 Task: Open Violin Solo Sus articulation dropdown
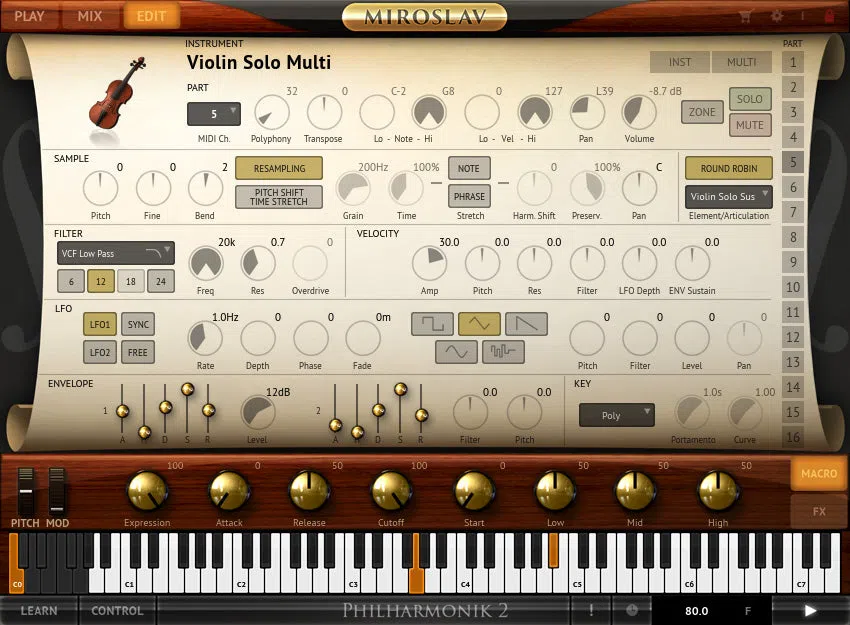[729, 197]
